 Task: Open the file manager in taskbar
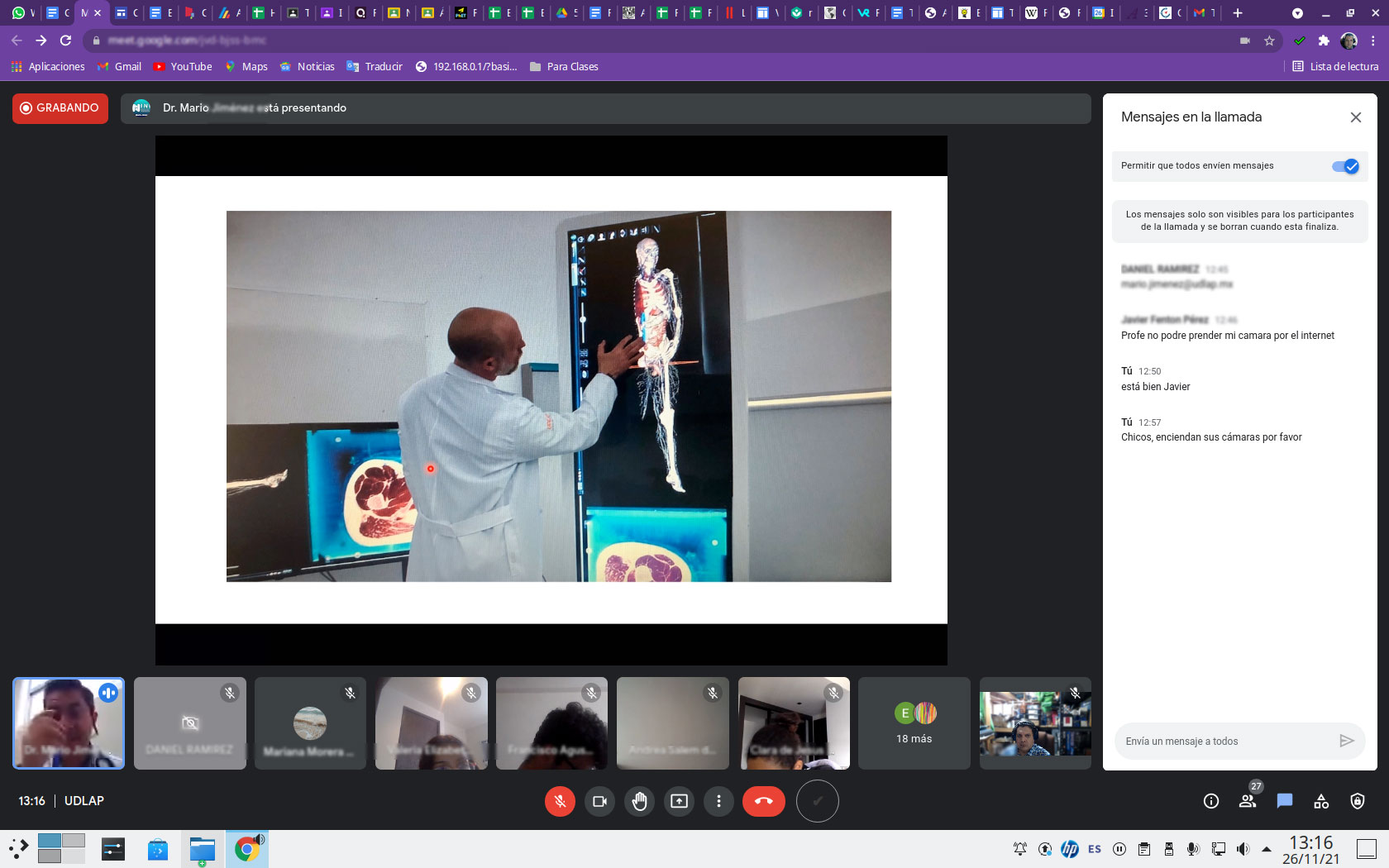[x=202, y=849]
